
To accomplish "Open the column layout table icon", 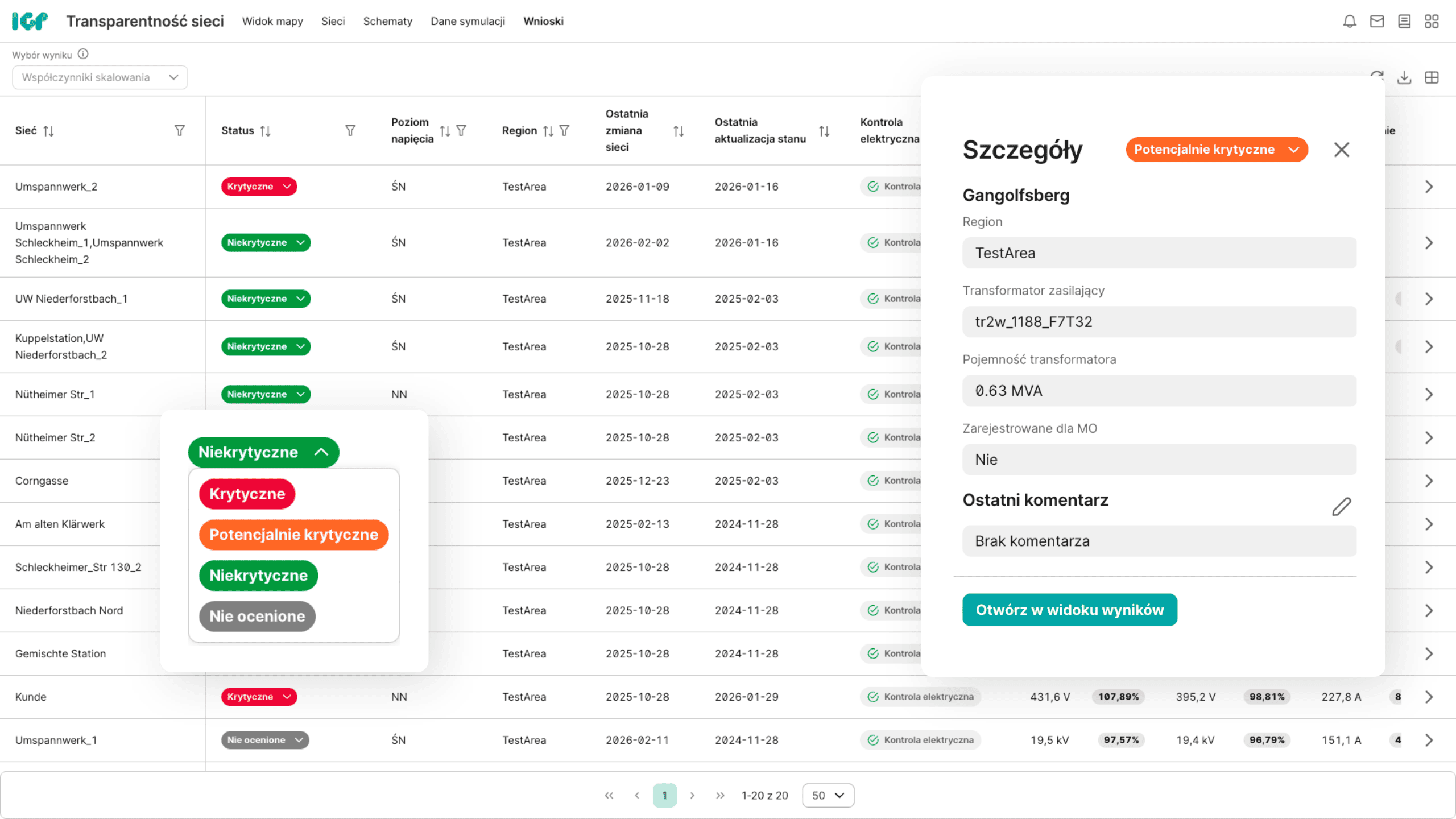I will (1431, 77).
